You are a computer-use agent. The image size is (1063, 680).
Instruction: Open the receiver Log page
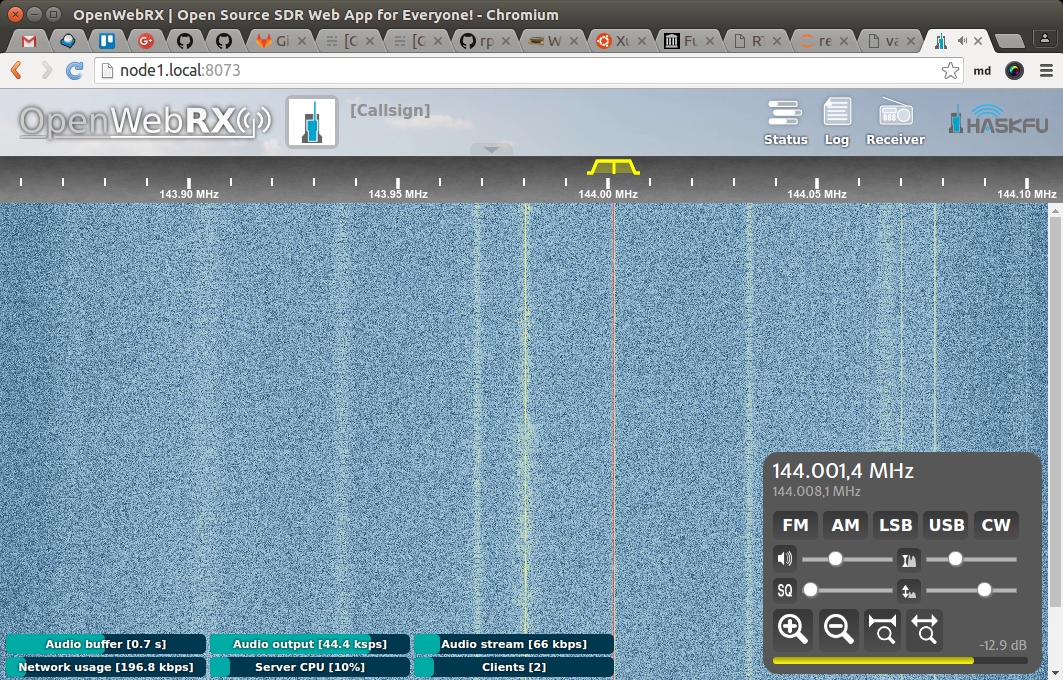click(837, 122)
